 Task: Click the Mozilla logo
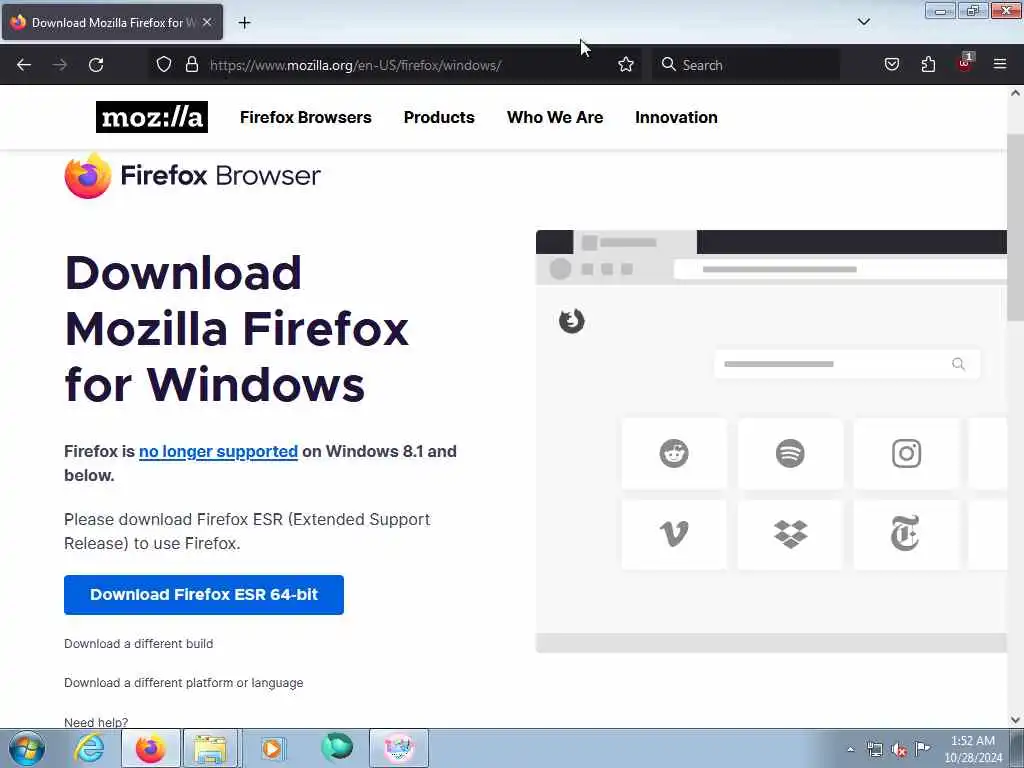[x=152, y=117]
